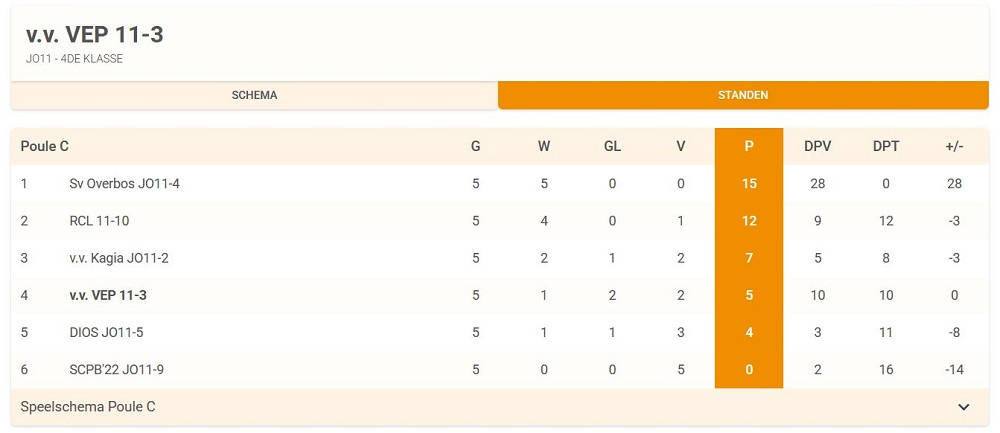Open team RCL 11-10
This screenshot has height=433, width=1000.
click(x=100, y=221)
